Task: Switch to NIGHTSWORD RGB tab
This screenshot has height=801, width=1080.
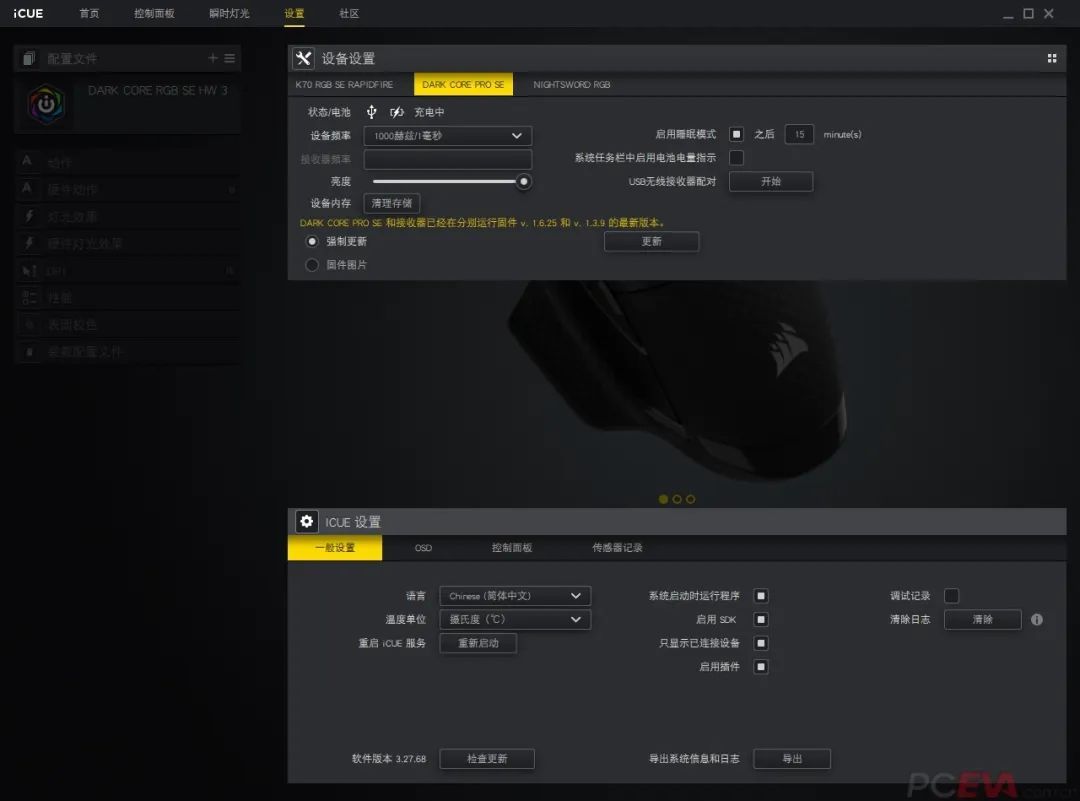Action: point(572,84)
